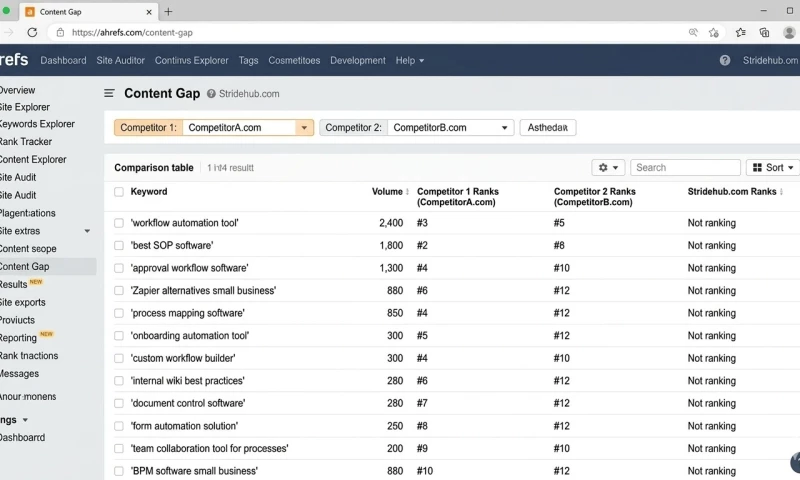
Task: Open the Tags nav item
Action: [x=248, y=60]
